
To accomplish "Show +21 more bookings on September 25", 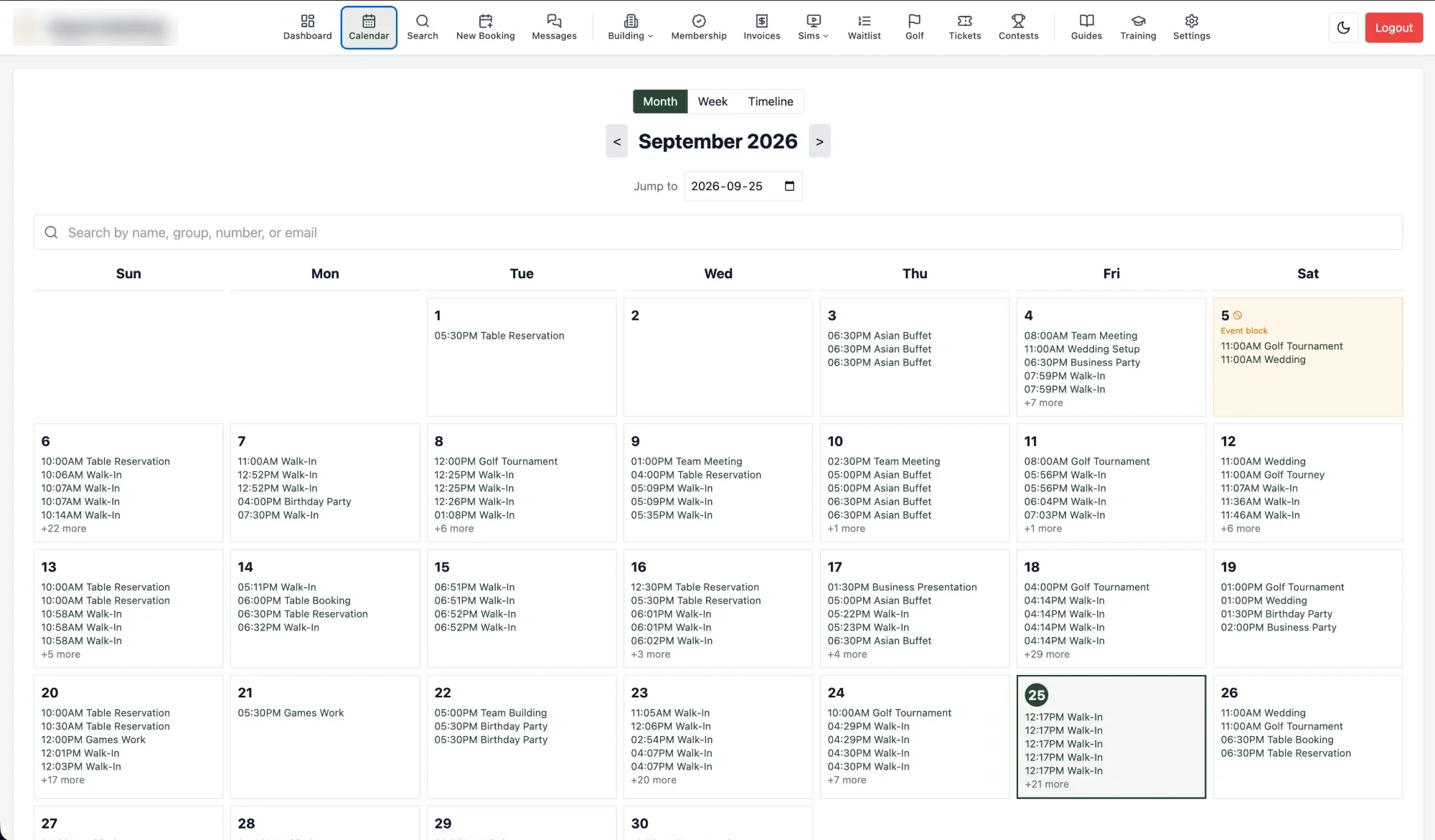I will (1046, 784).
